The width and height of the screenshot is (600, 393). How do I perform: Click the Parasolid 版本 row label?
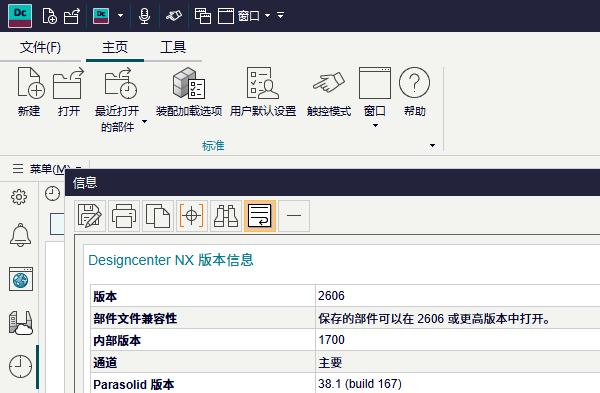(x=134, y=384)
